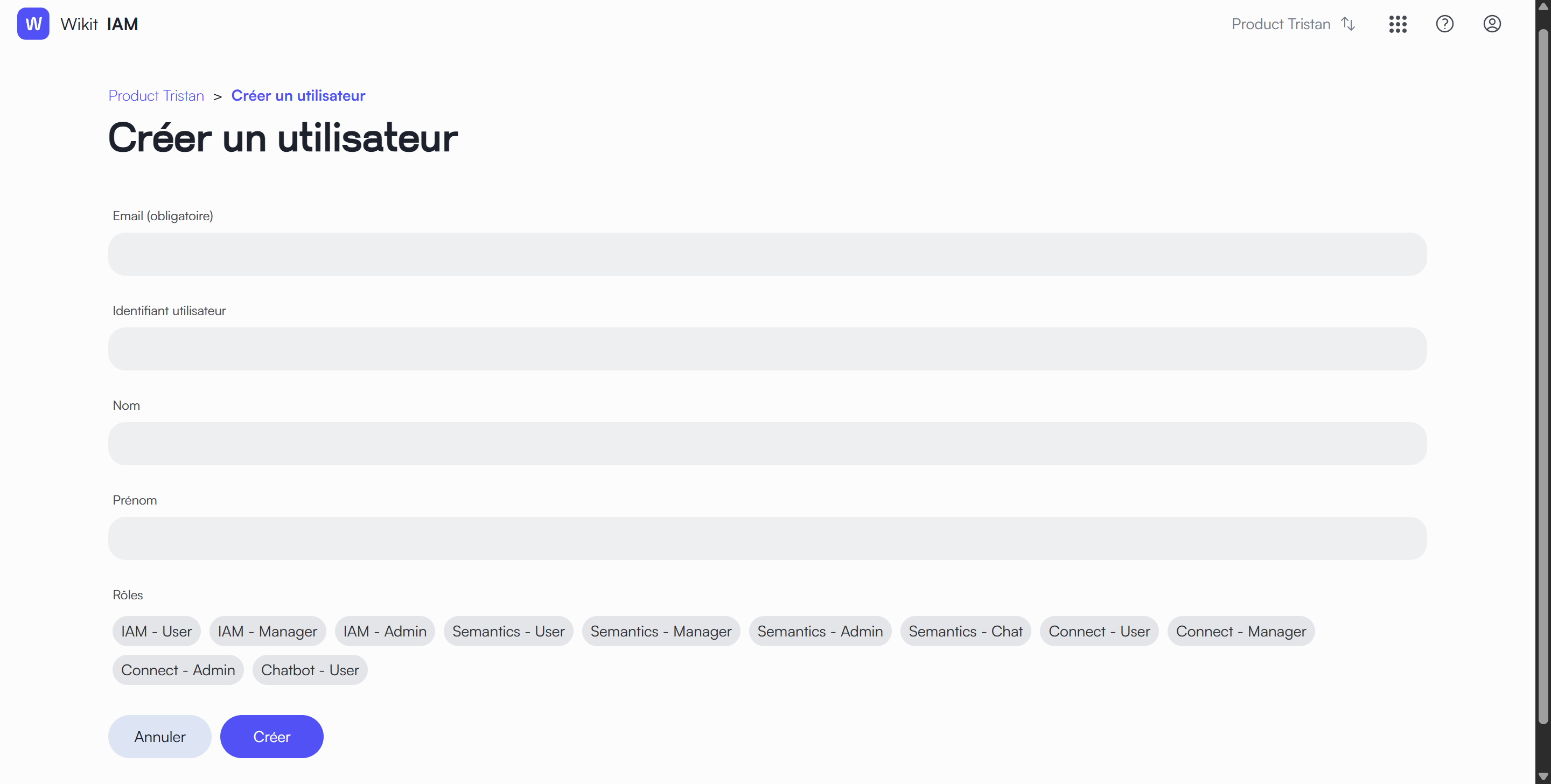Click the Annuler button
The image size is (1551, 784).
click(159, 737)
